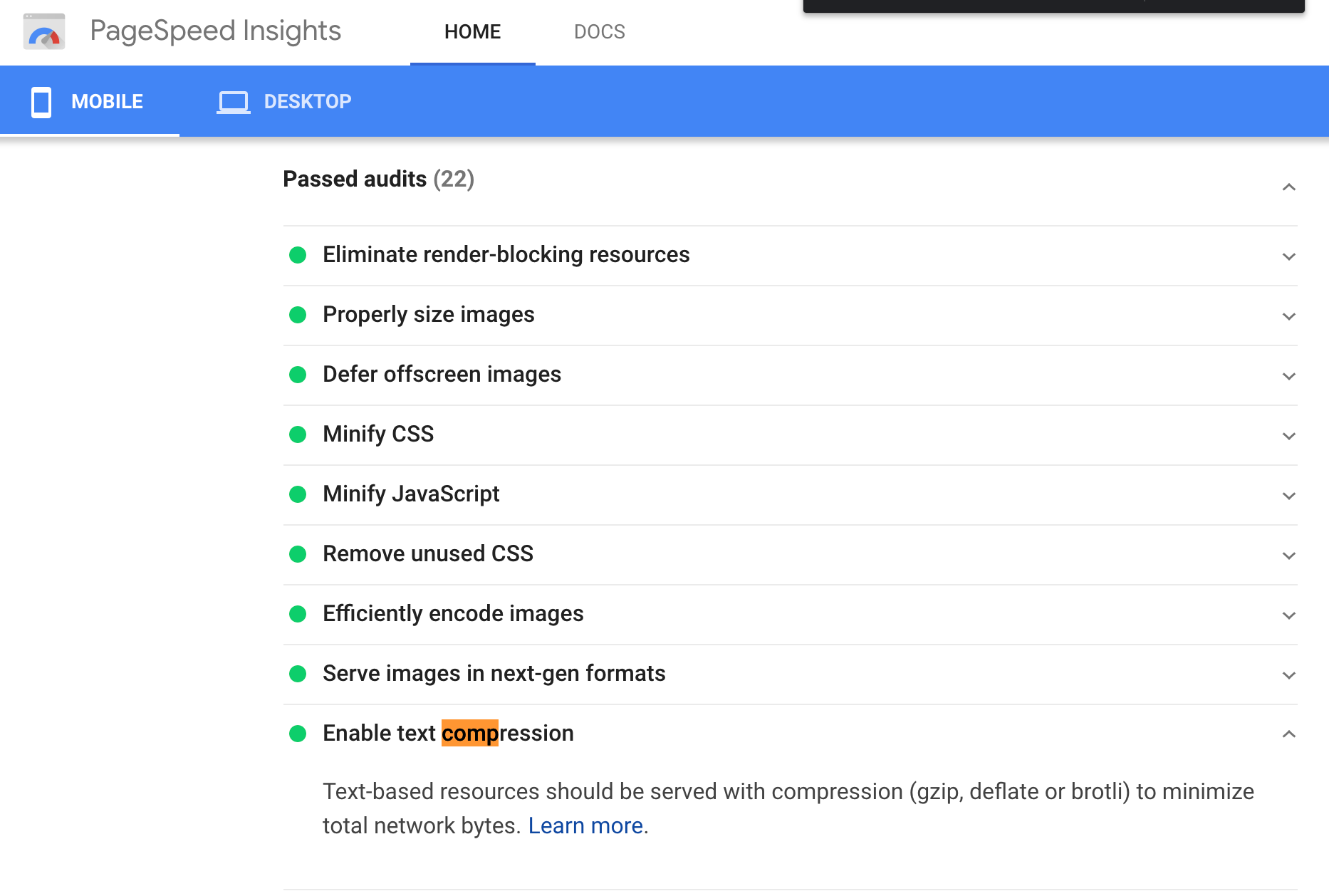Click green pass dot beside Minify CSS

(x=298, y=434)
